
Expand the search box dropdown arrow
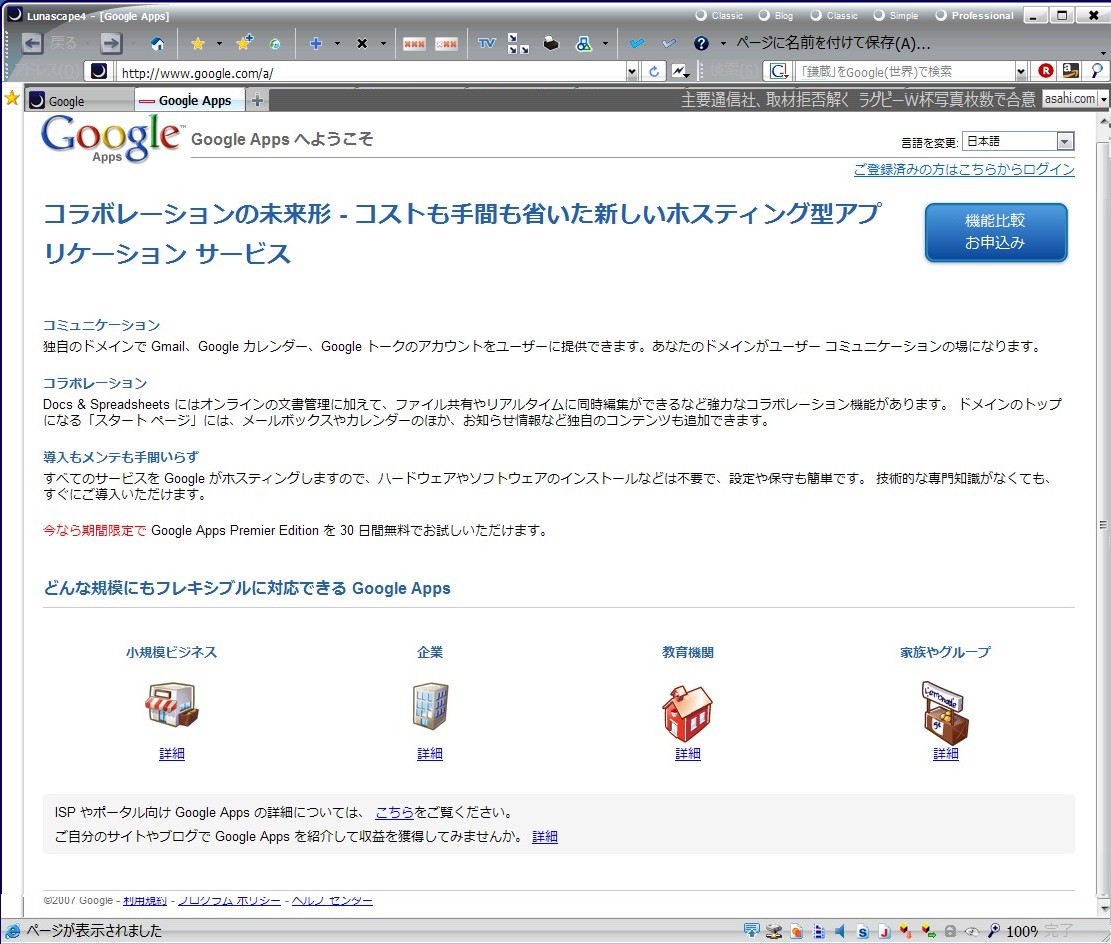point(1021,72)
